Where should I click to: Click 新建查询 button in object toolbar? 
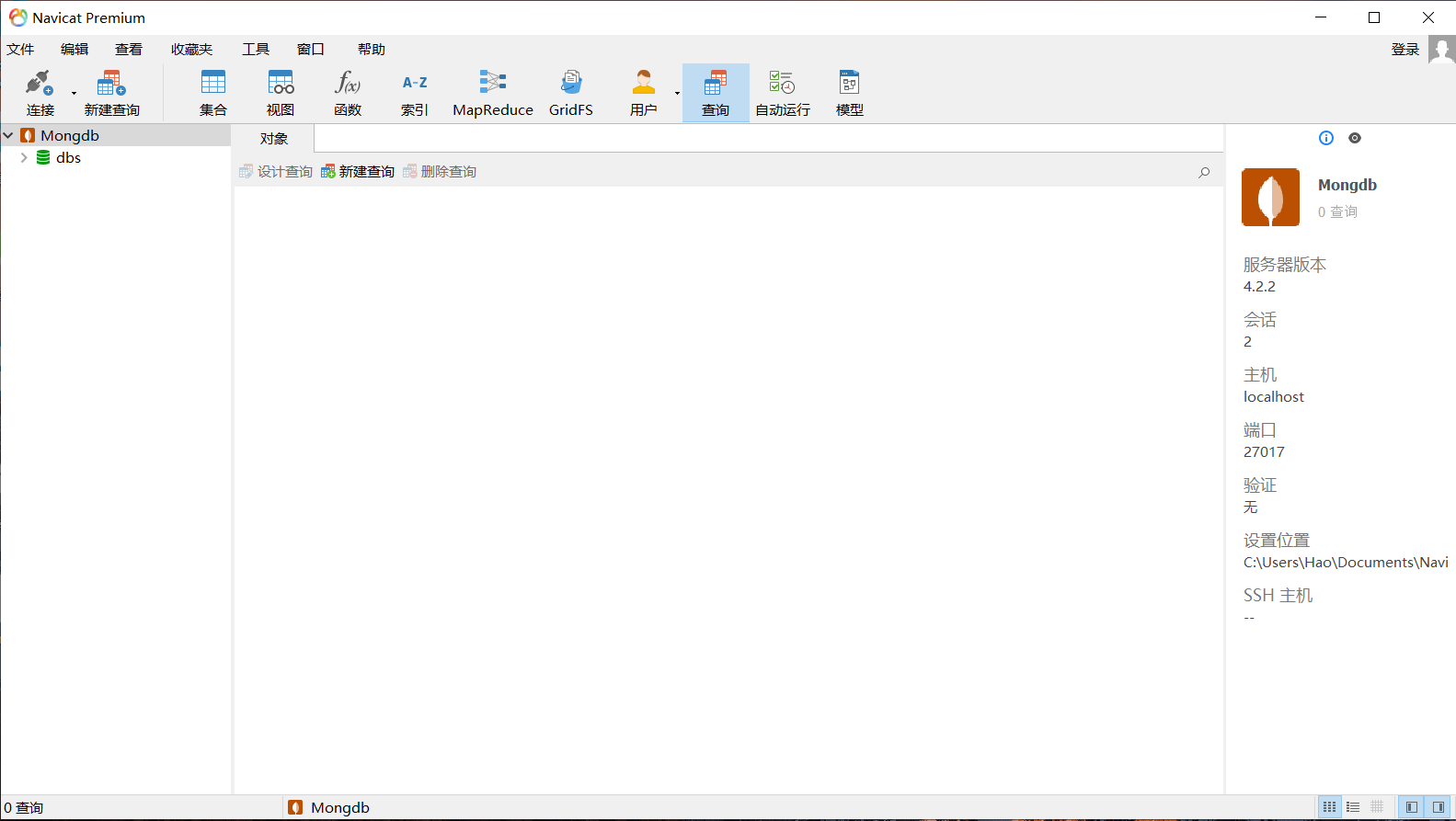tap(358, 172)
